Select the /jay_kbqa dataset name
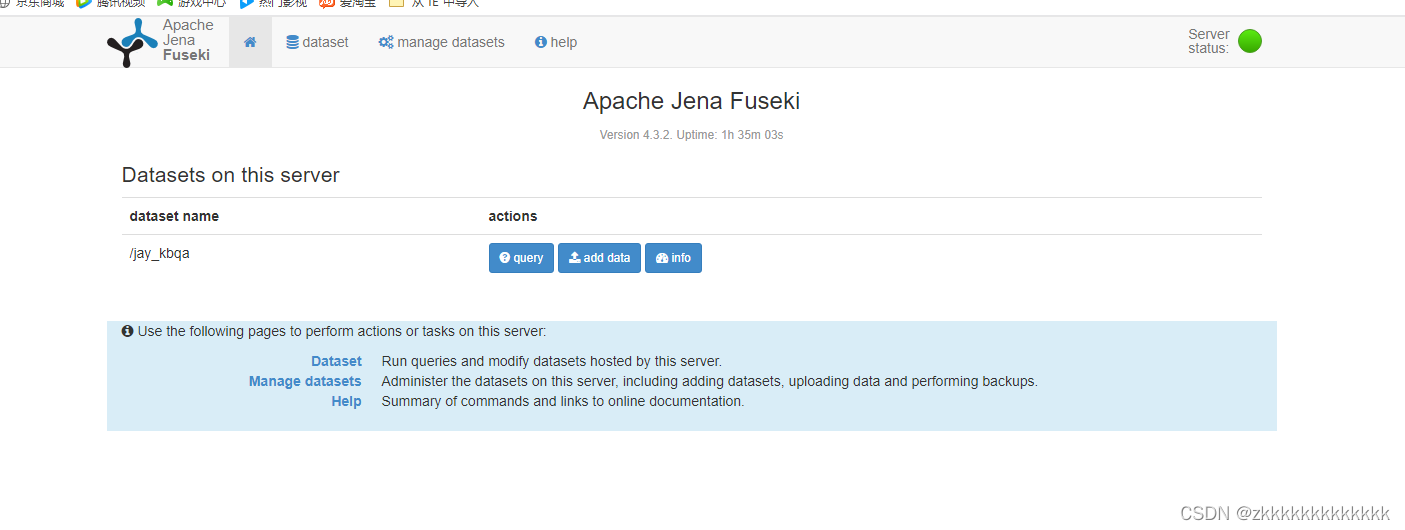The height and width of the screenshot is (530, 1405). pyautogui.click(x=160, y=254)
